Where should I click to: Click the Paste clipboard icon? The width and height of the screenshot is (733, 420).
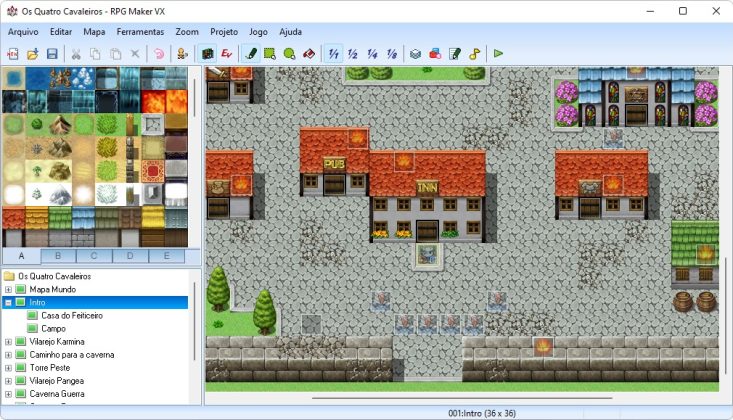[x=115, y=54]
